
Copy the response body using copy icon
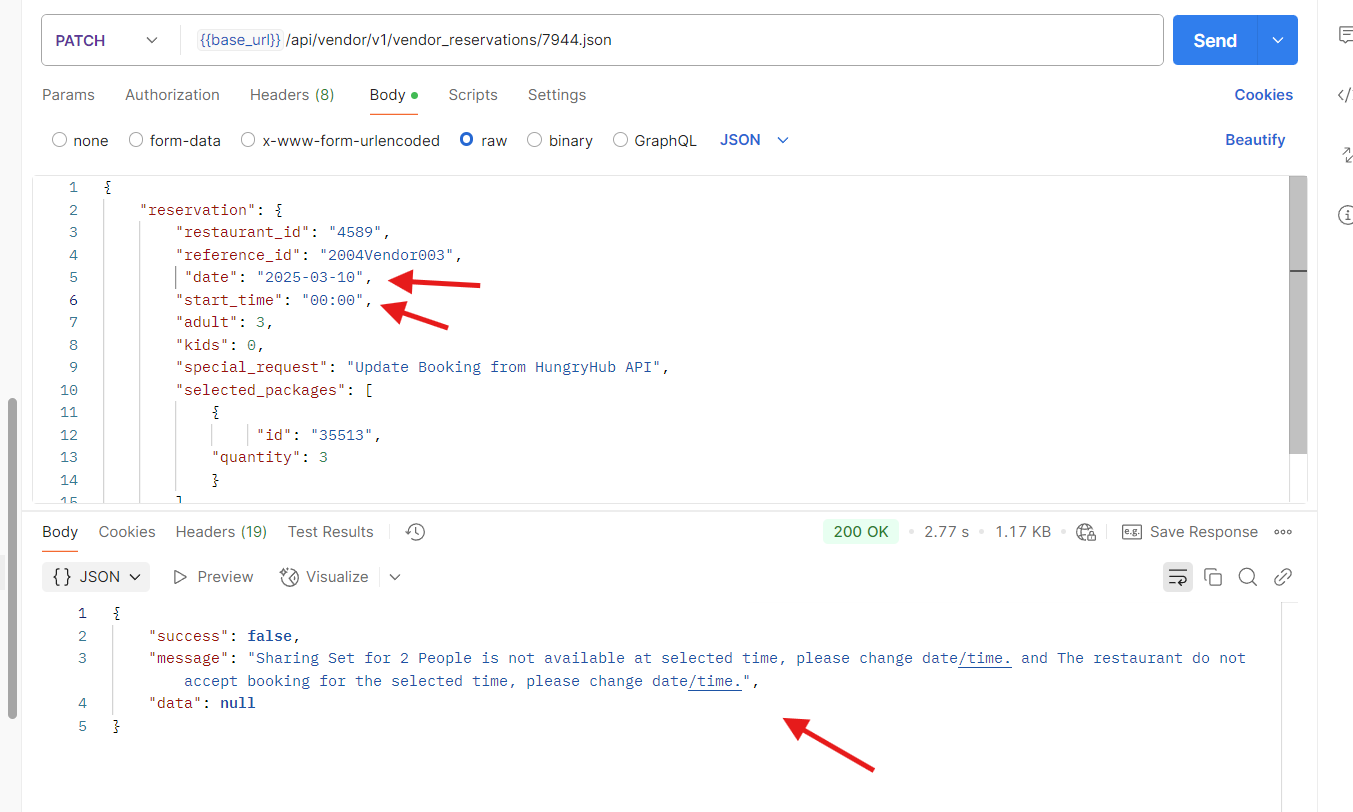coord(1213,577)
